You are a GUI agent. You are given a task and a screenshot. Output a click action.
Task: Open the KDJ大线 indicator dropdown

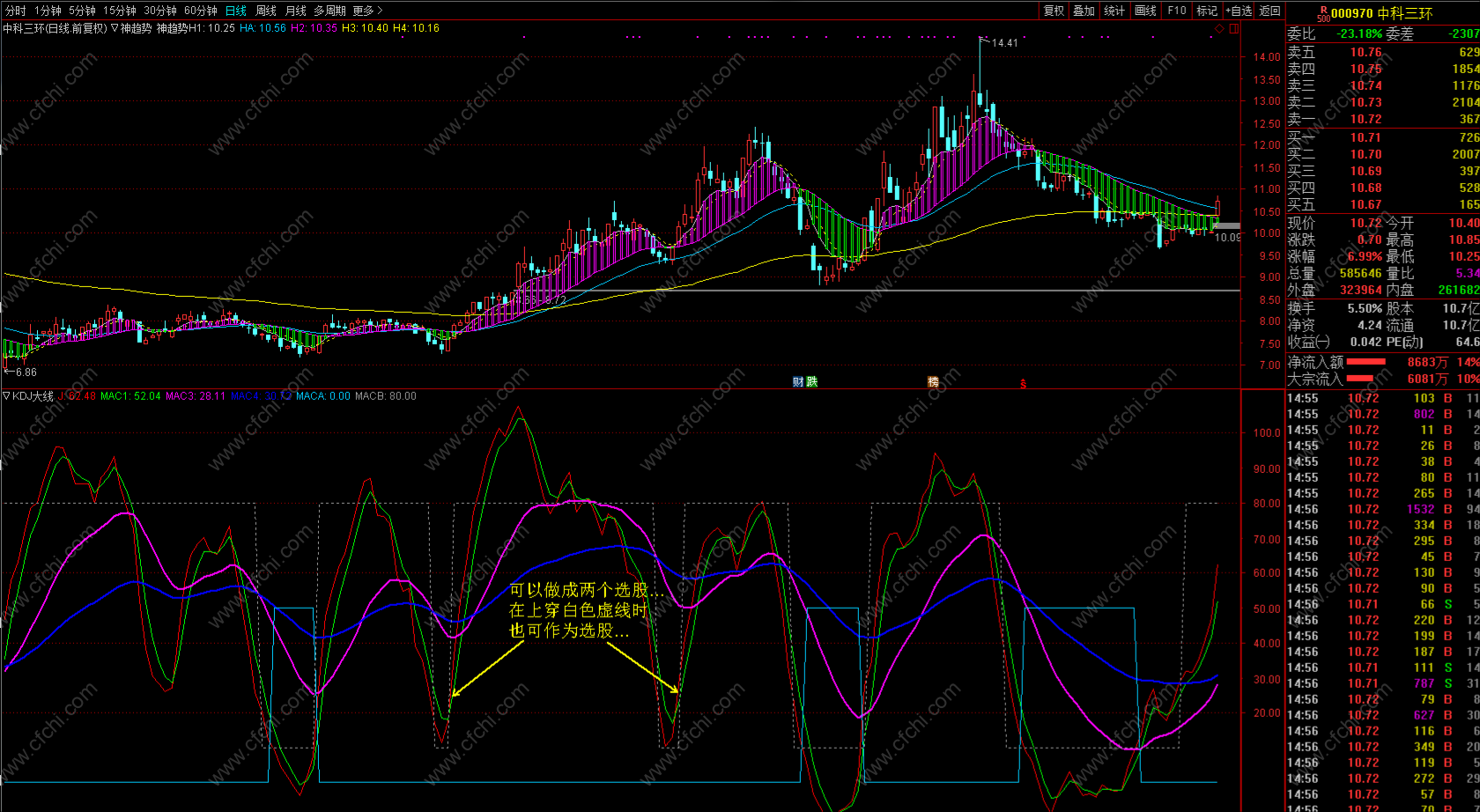click(x=7, y=396)
